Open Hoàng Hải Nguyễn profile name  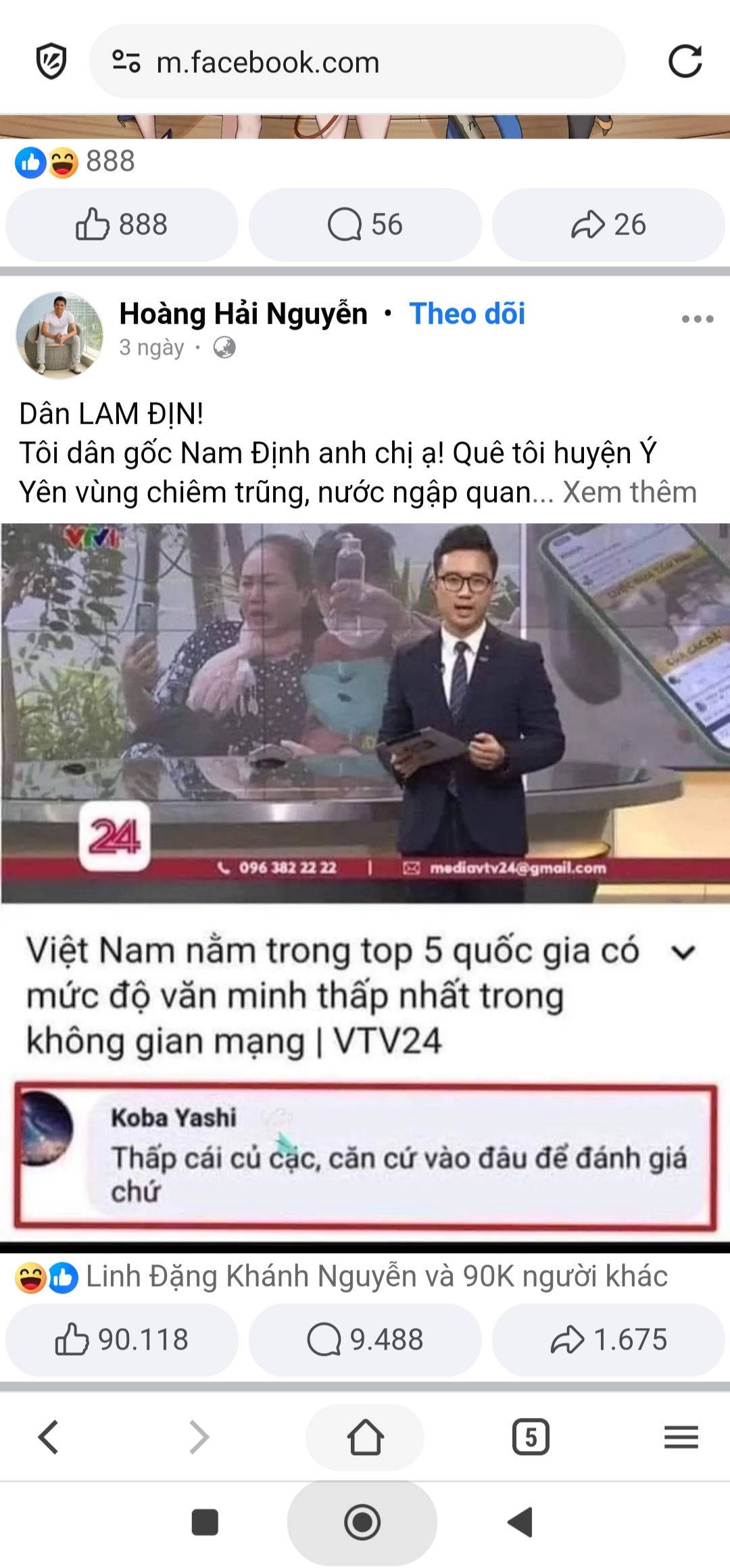pos(243,314)
